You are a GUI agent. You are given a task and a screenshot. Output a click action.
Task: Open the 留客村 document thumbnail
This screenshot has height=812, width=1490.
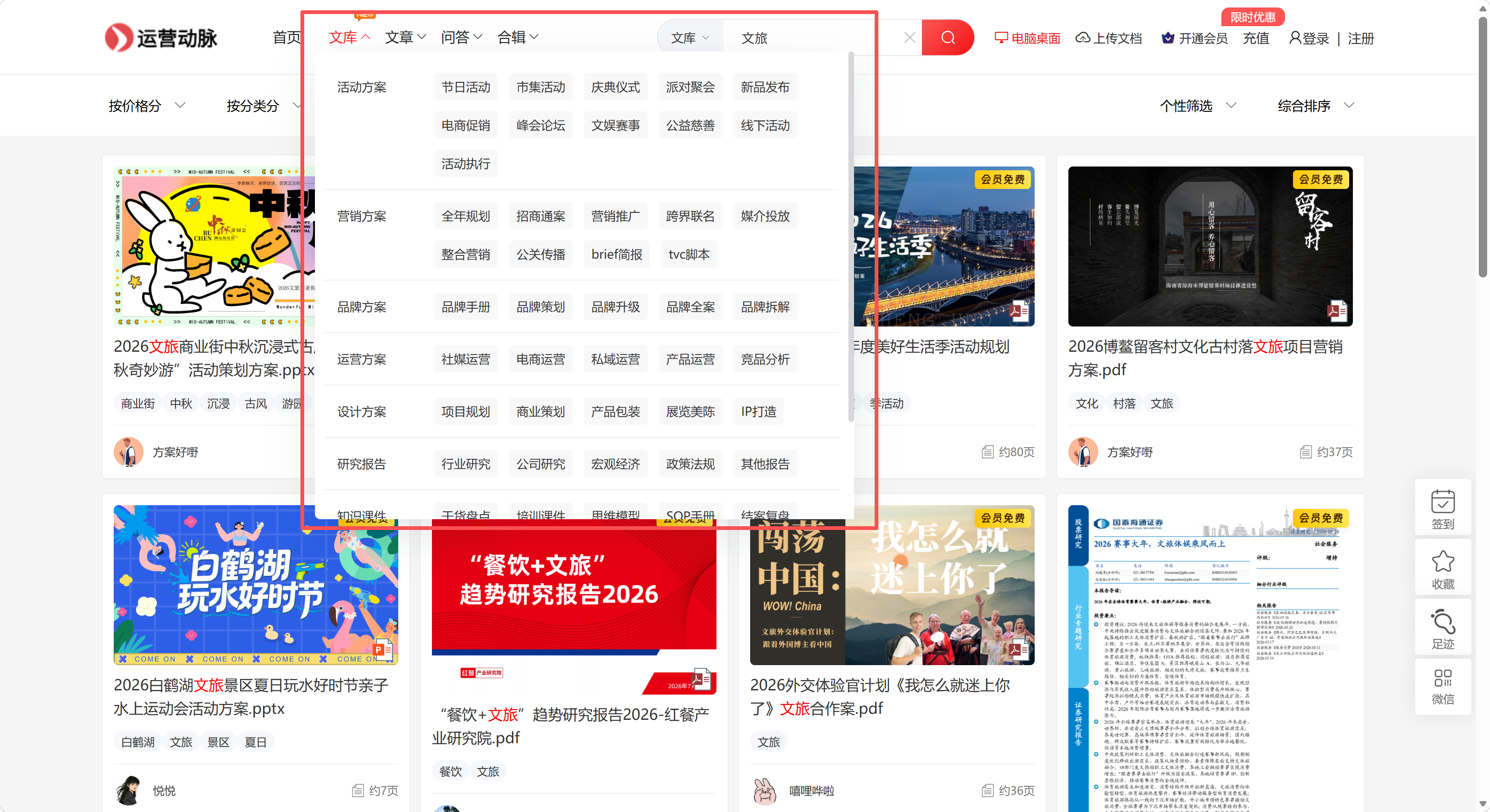click(x=1210, y=246)
